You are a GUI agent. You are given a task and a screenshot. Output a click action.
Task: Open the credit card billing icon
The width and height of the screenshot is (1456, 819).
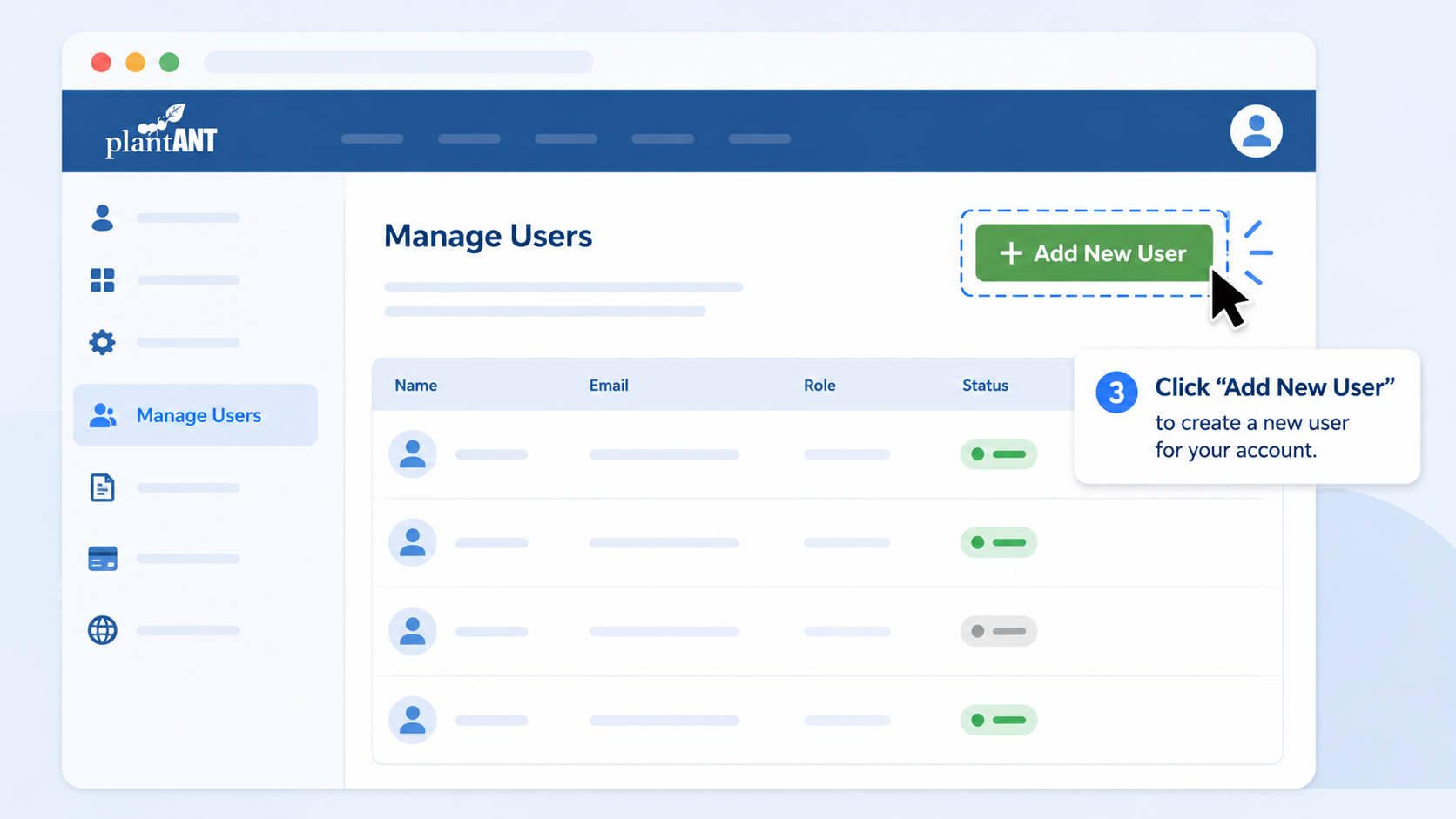click(x=103, y=559)
